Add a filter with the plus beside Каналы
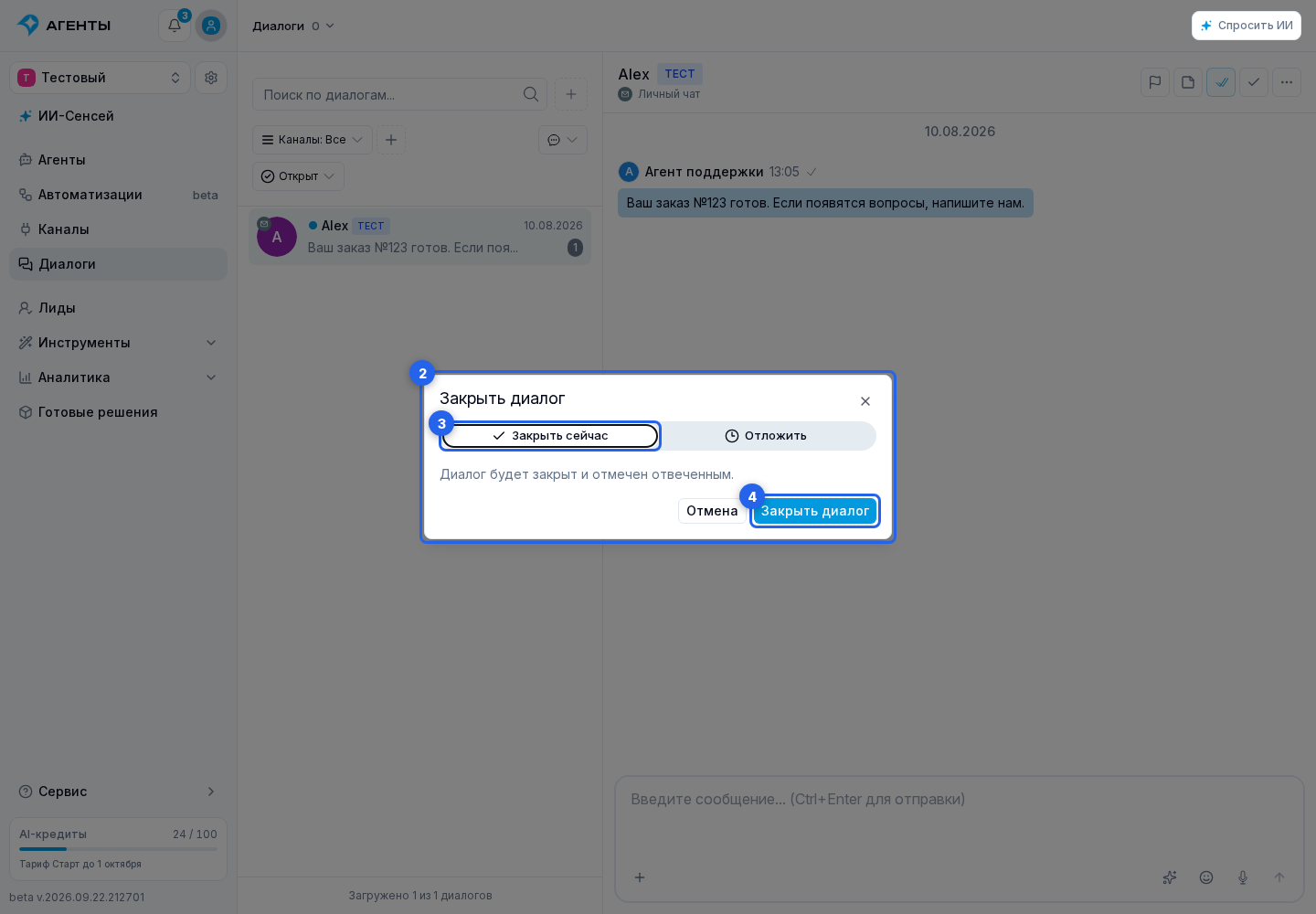Image resolution: width=1316 pixels, height=914 pixels. click(x=391, y=140)
